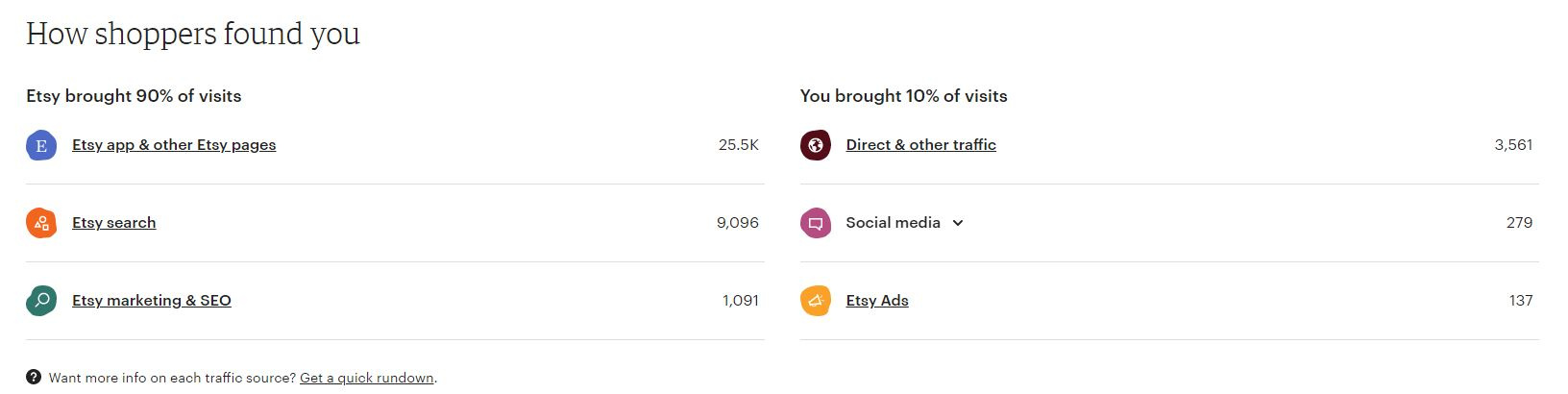1568x394 pixels.
Task: Click the blue Etsy app "E" icon
Action: coord(41,145)
